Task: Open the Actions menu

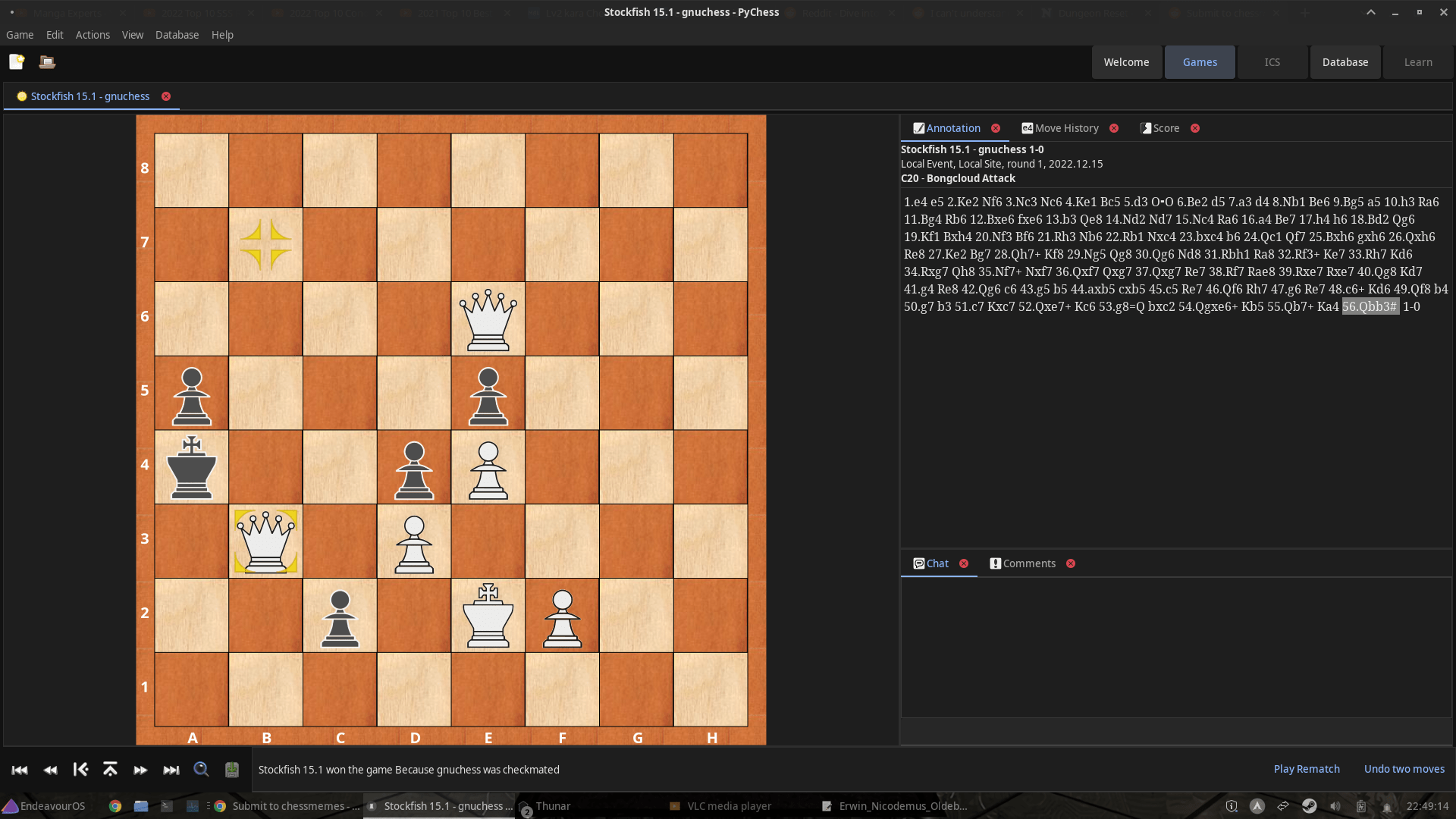Action: click(93, 35)
